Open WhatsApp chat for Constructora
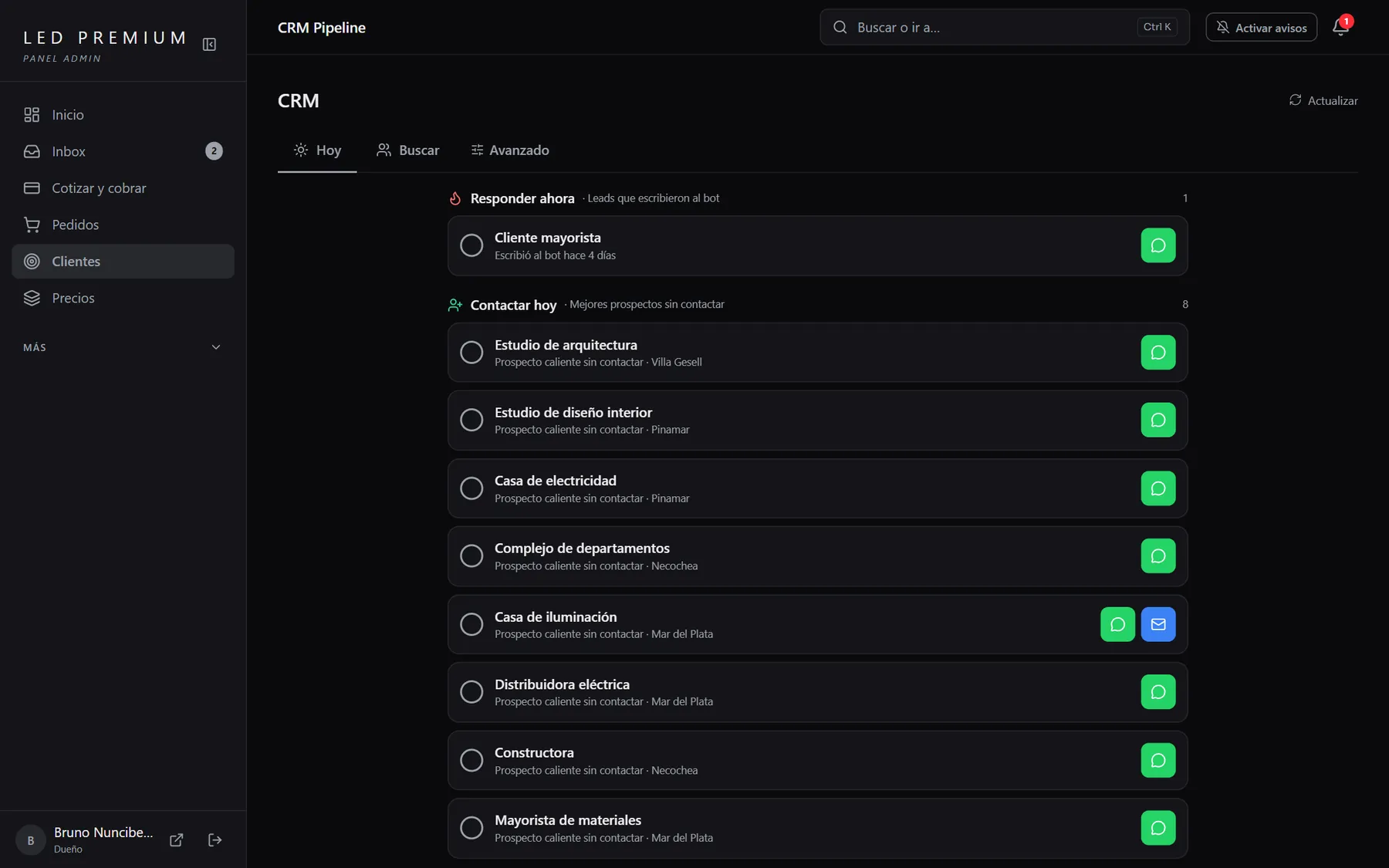1389x868 pixels. pyautogui.click(x=1157, y=760)
